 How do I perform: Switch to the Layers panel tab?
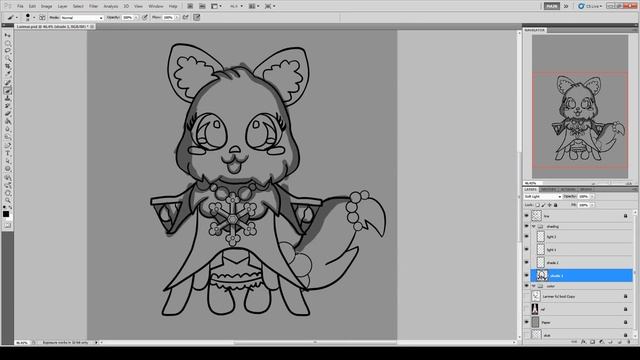click(x=531, y=189)
